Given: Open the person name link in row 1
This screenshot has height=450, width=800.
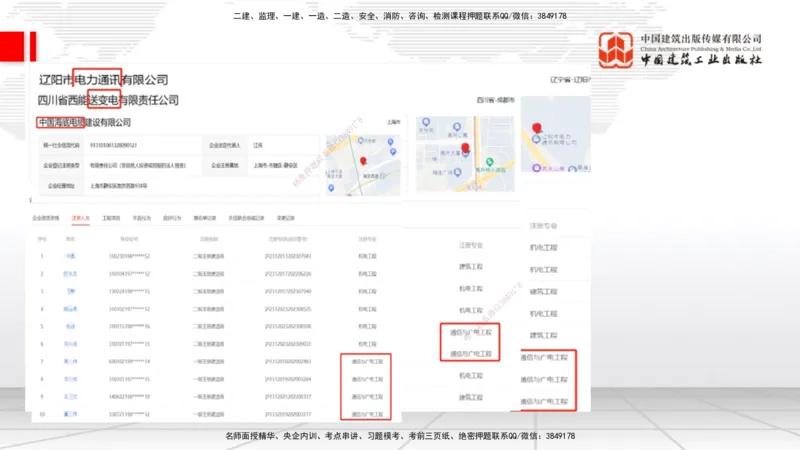Looking at the screenshot, I should point(70,256).
